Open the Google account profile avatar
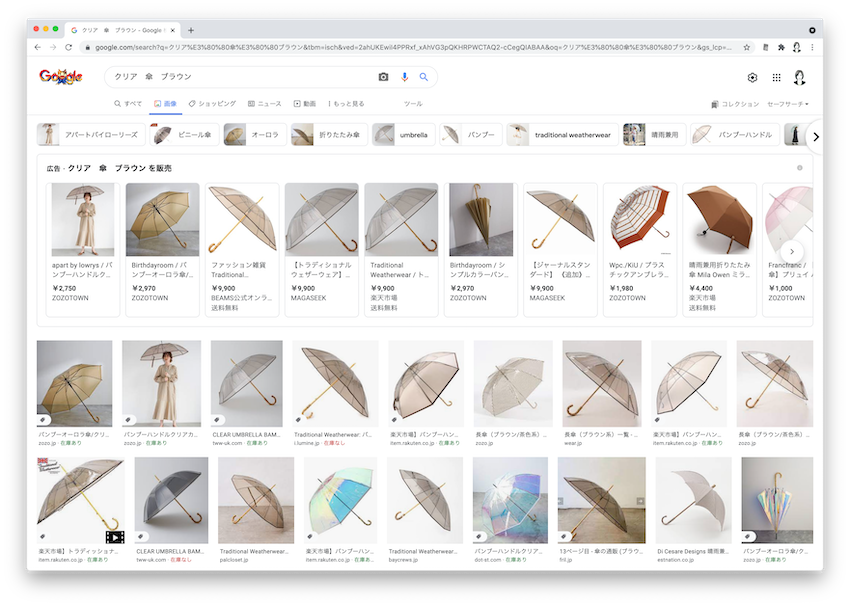Image resolution: width=850 pixels, height=606 pixels. pyautogui.click(x=800, y=77)
